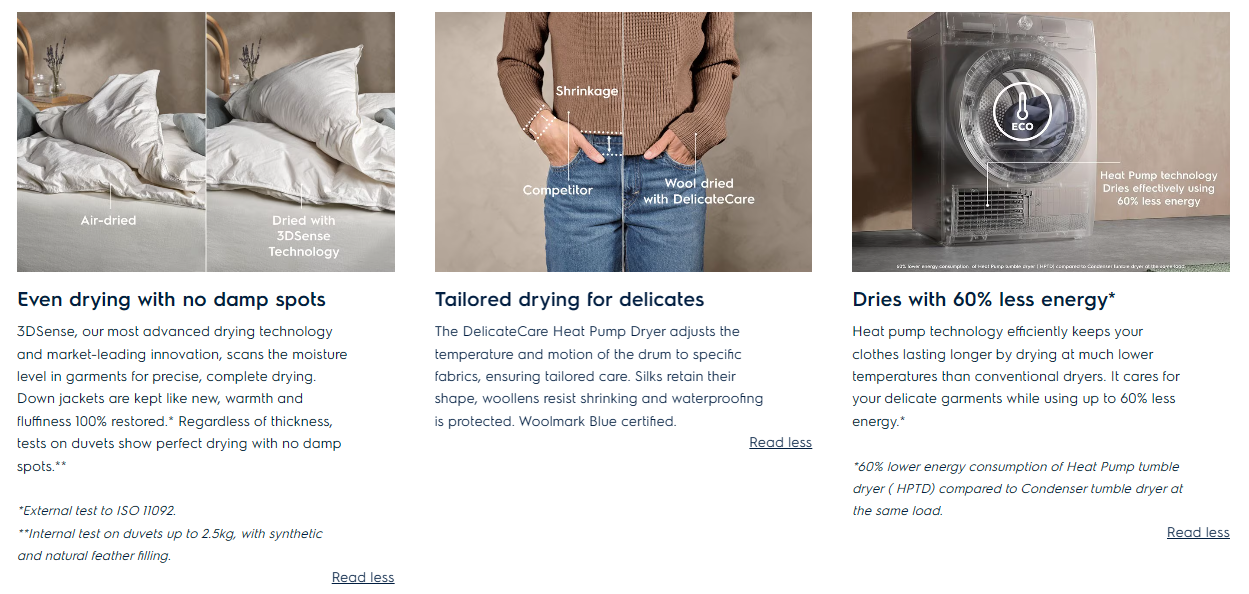This screenshot has height=594, width=1249.
Task: Click the 'Air-dried' label on pillow image
Action: pyautogui.click(x=108, y=220)
